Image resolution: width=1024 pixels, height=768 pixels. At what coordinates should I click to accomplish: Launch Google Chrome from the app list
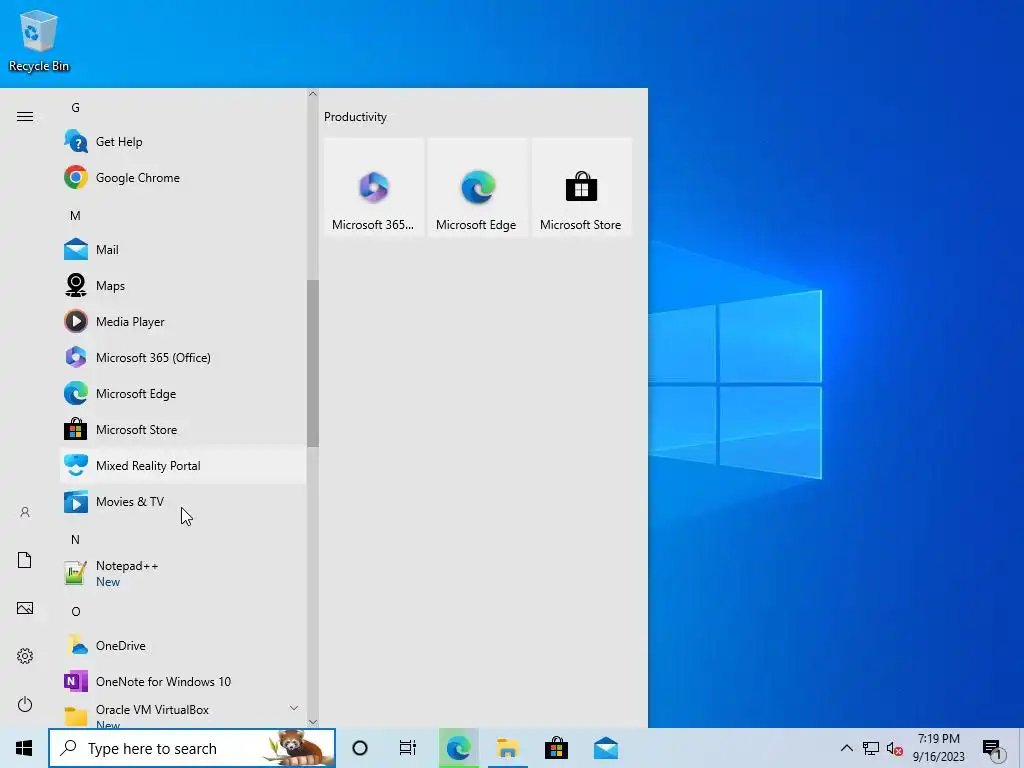coord(183,178)
